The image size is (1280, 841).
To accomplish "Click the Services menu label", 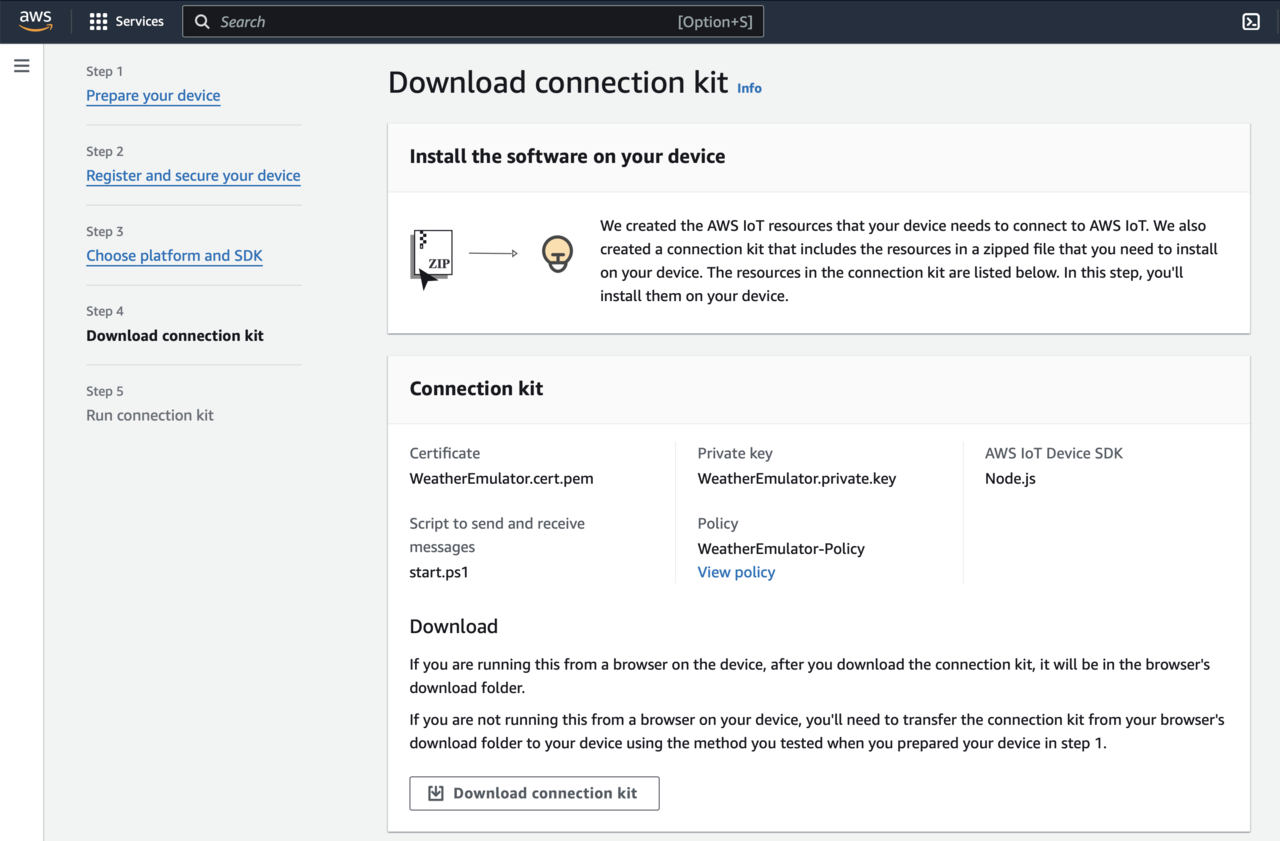I will point(140,21).
